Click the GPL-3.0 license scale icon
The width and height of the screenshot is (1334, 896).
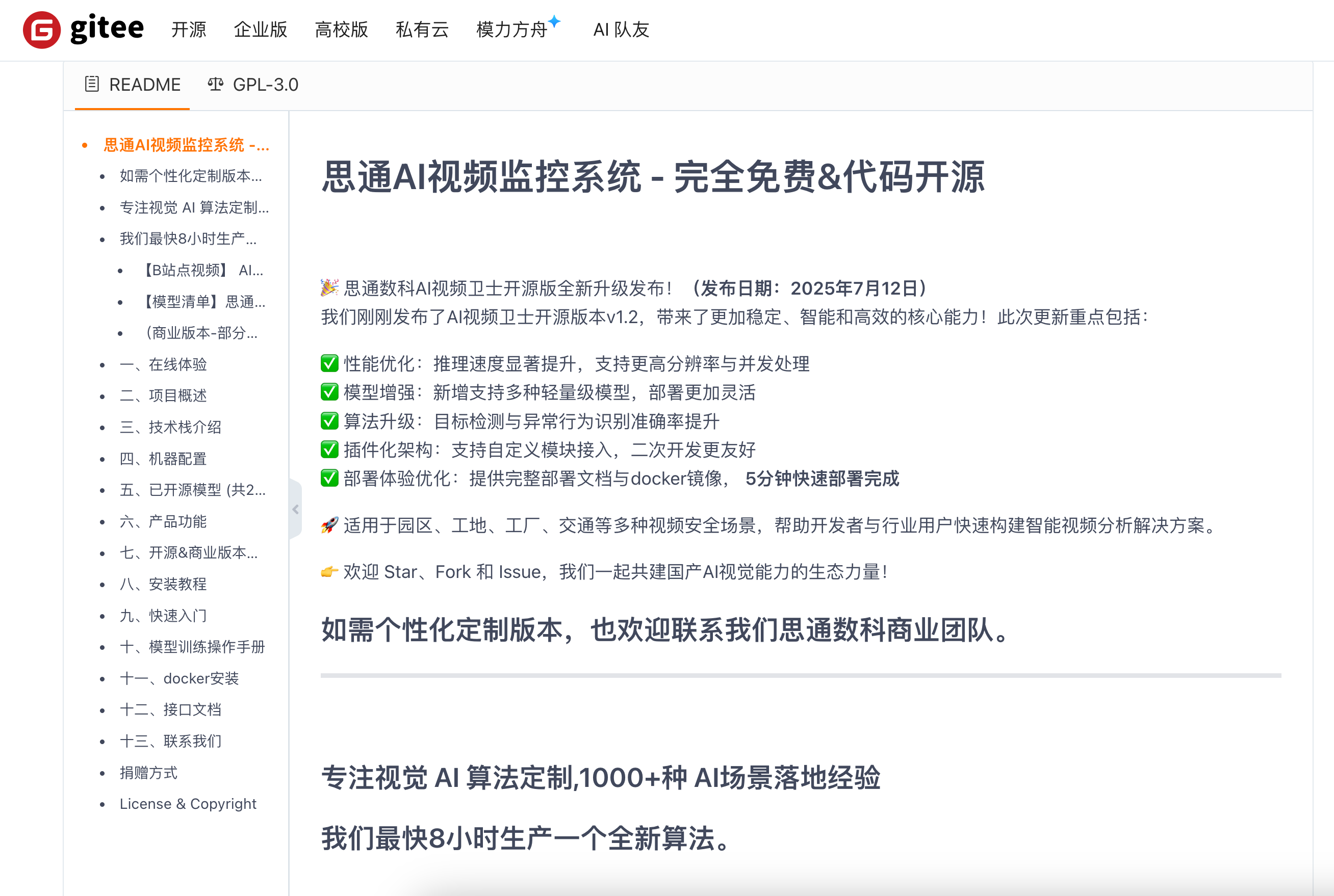click(215, 84)
